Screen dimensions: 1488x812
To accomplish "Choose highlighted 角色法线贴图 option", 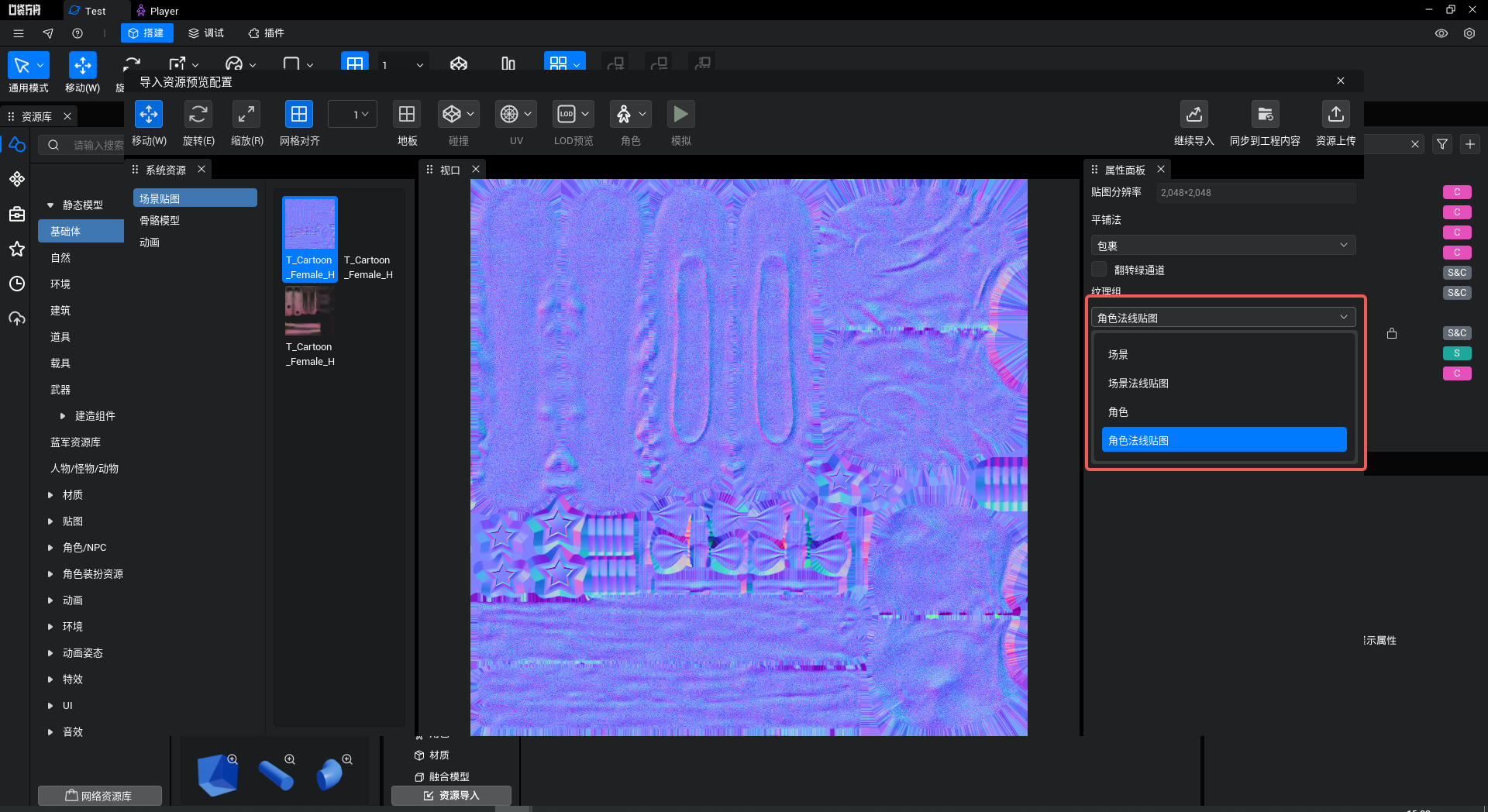I will click(x=1224, y=440).
